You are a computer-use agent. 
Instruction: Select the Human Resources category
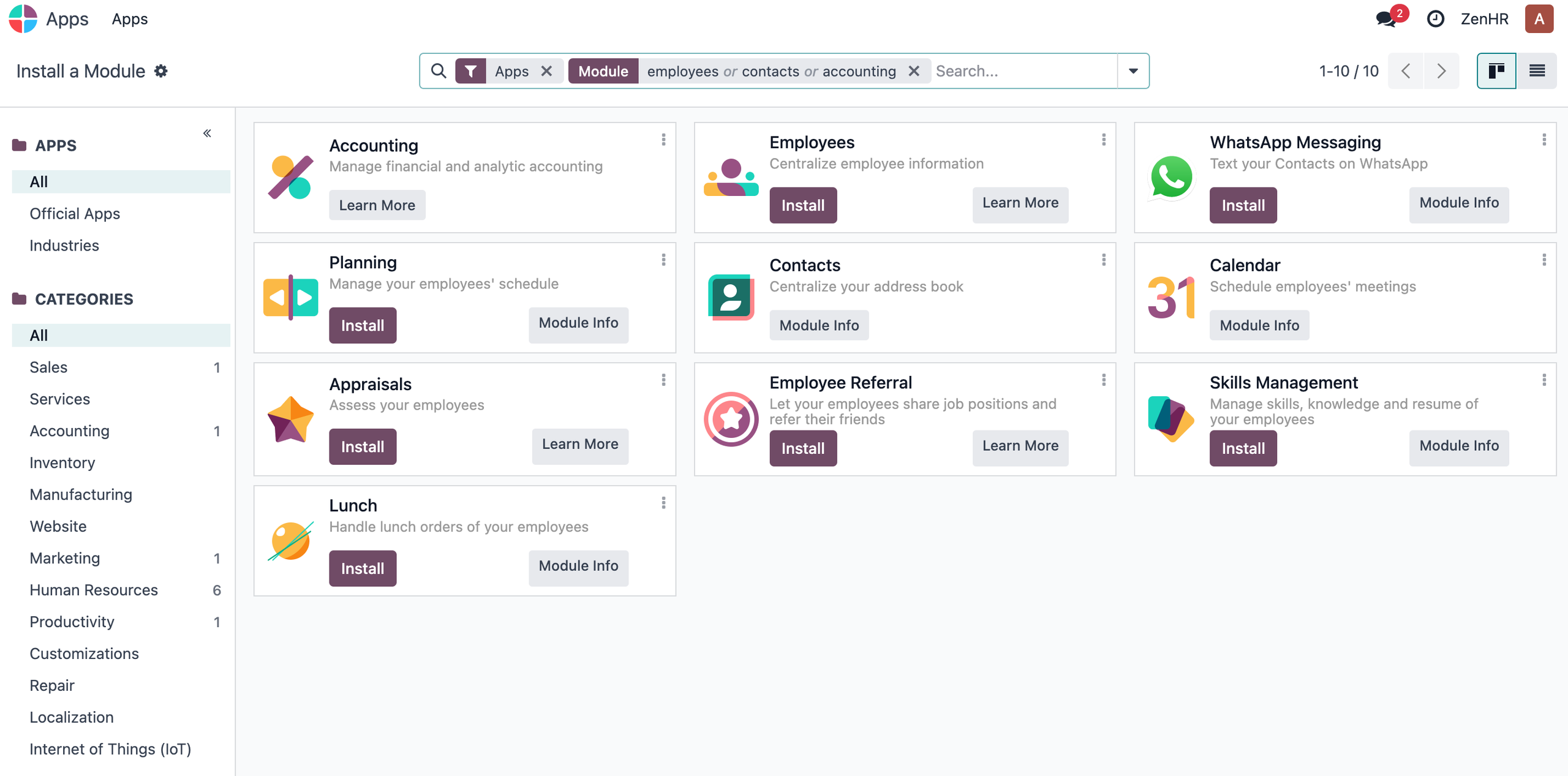point(94,590)
